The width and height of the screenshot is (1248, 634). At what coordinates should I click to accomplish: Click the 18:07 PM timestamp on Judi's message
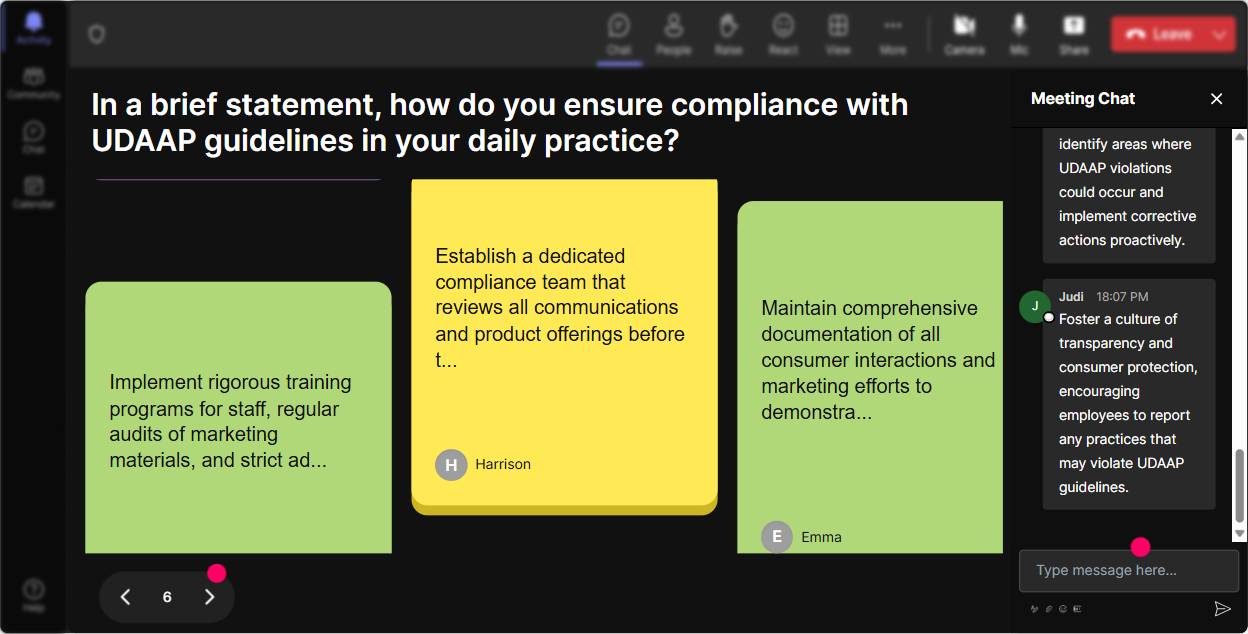(x=1122, y=297)
